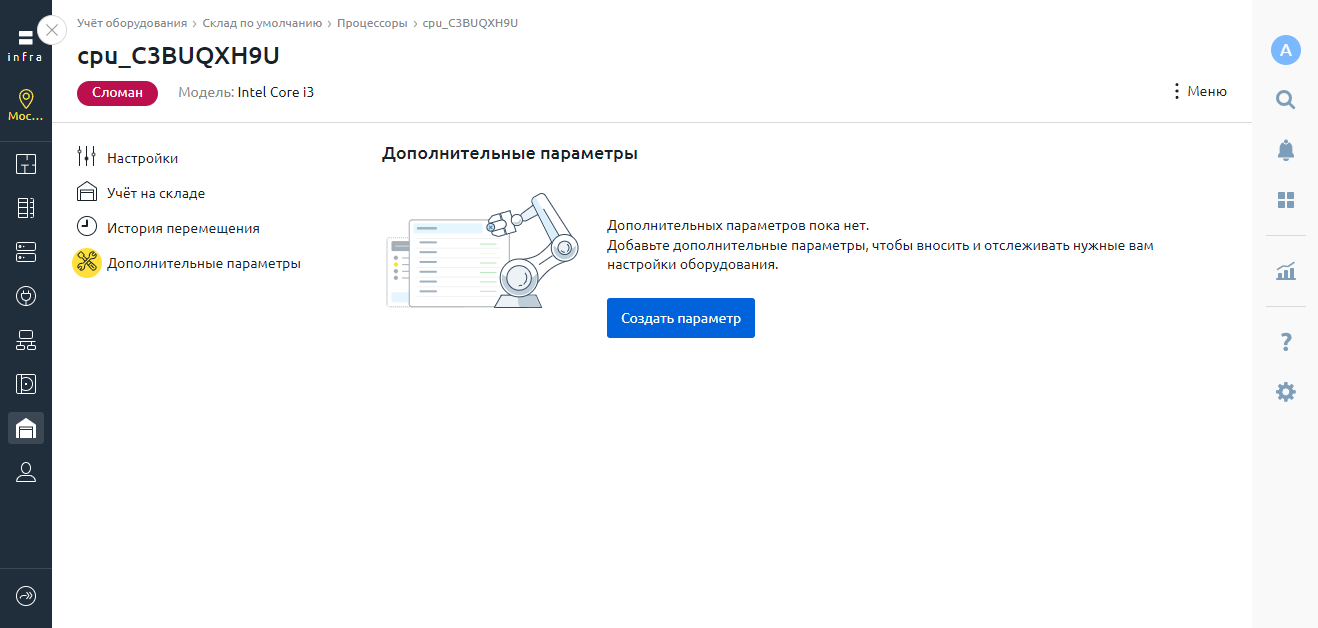This screenshot has height=628, width=1318.
Task: Open the statistics chart icon
Action: (x=1286, y=271)
